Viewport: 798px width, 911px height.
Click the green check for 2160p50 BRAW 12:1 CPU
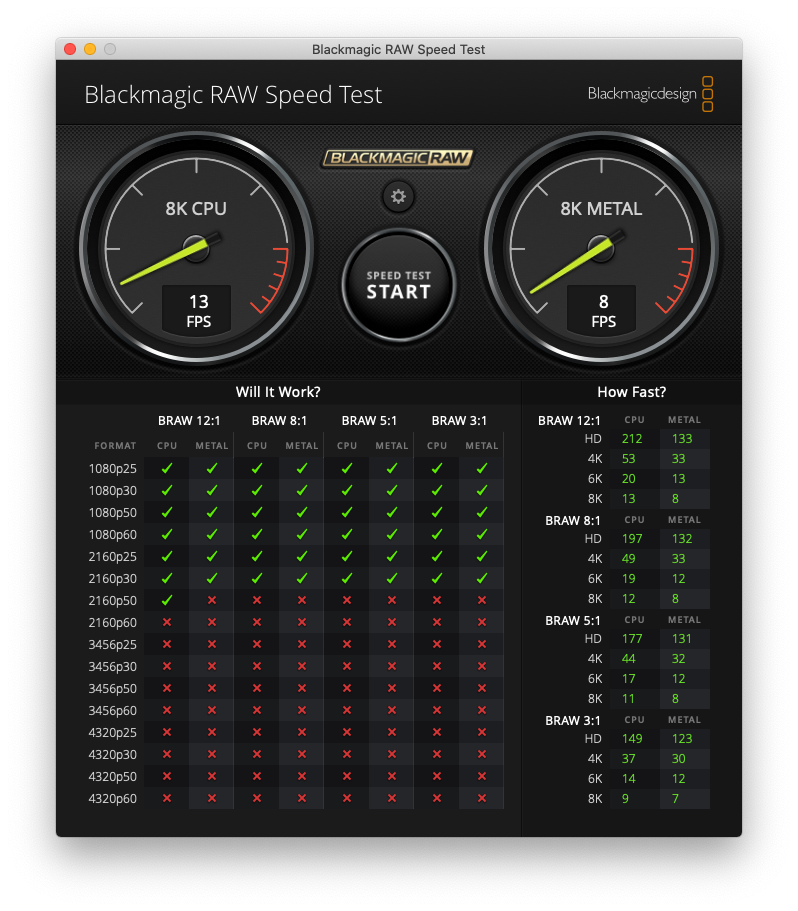click(167, 600)
